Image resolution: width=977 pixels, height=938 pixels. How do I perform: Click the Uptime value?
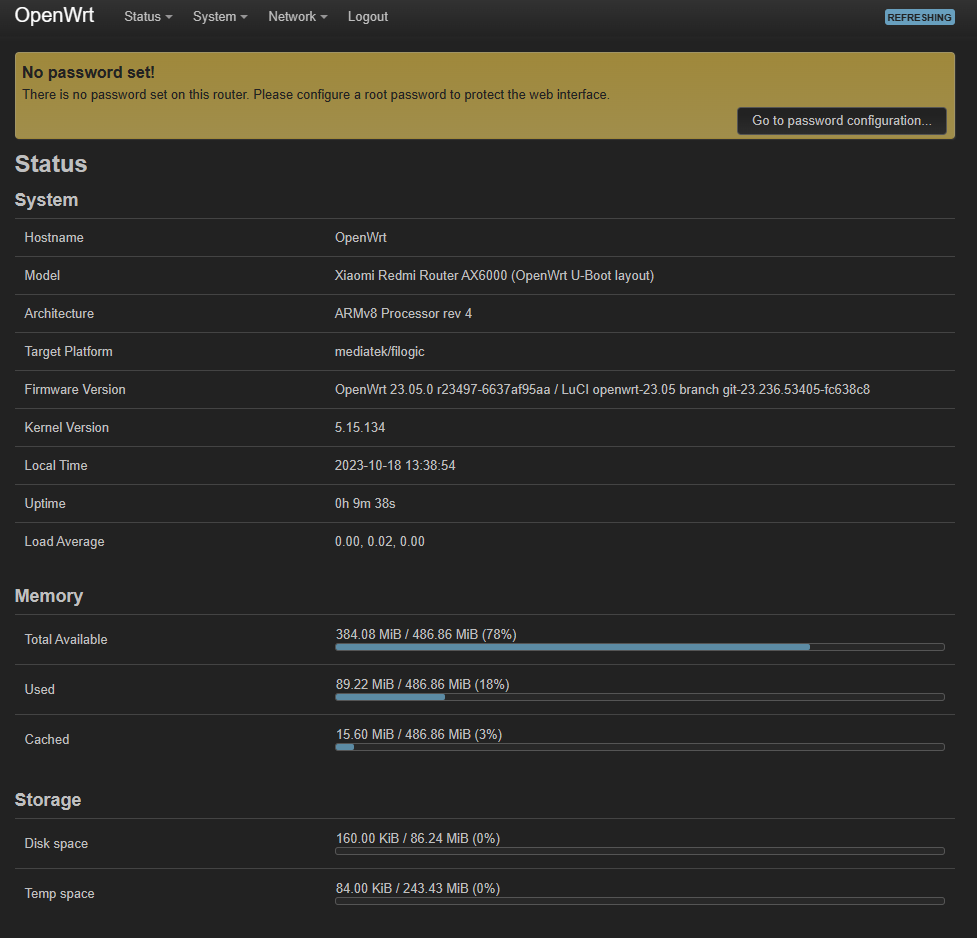pos(364,504)
